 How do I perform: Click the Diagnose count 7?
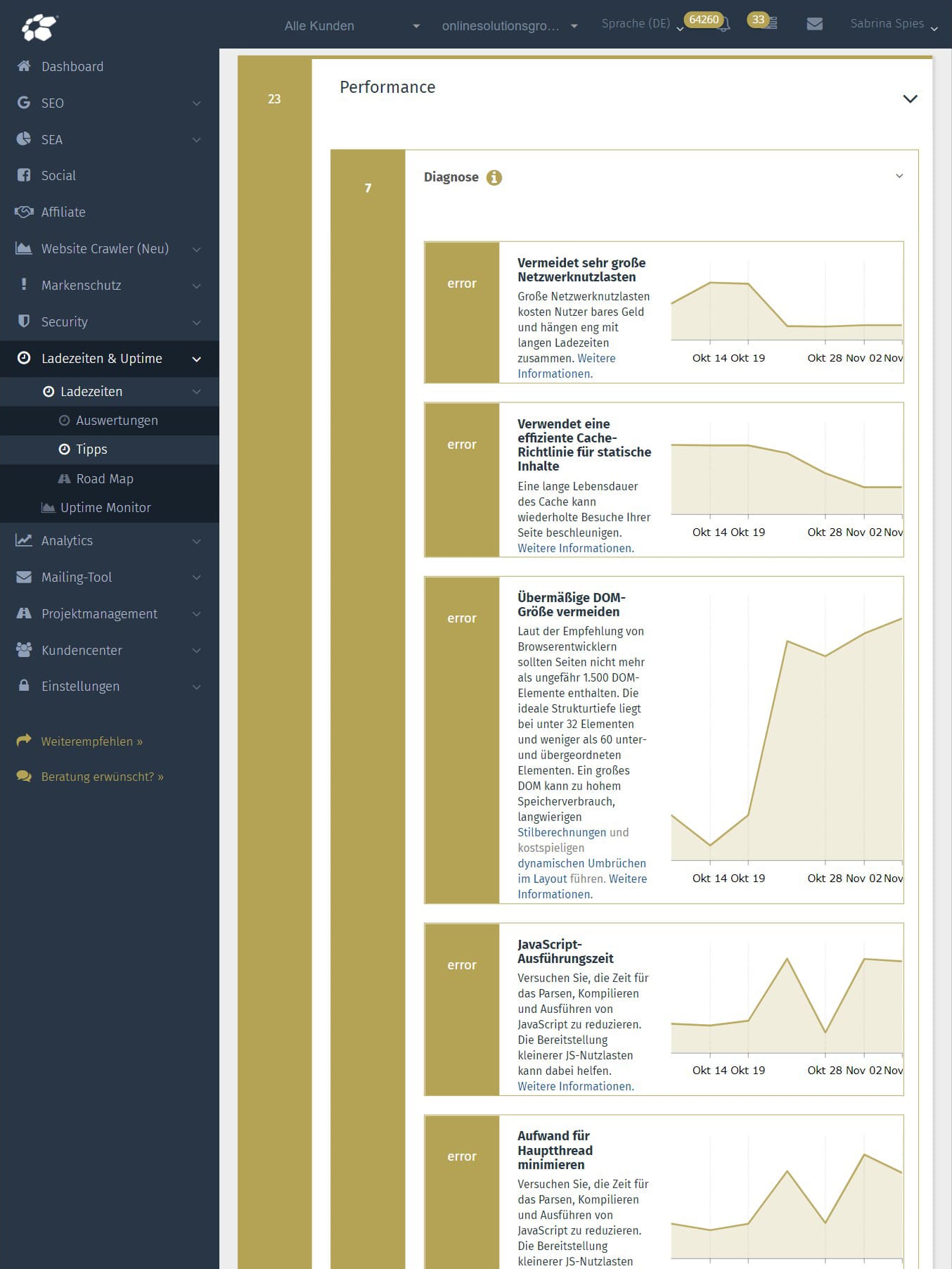[x=368, y=188]
